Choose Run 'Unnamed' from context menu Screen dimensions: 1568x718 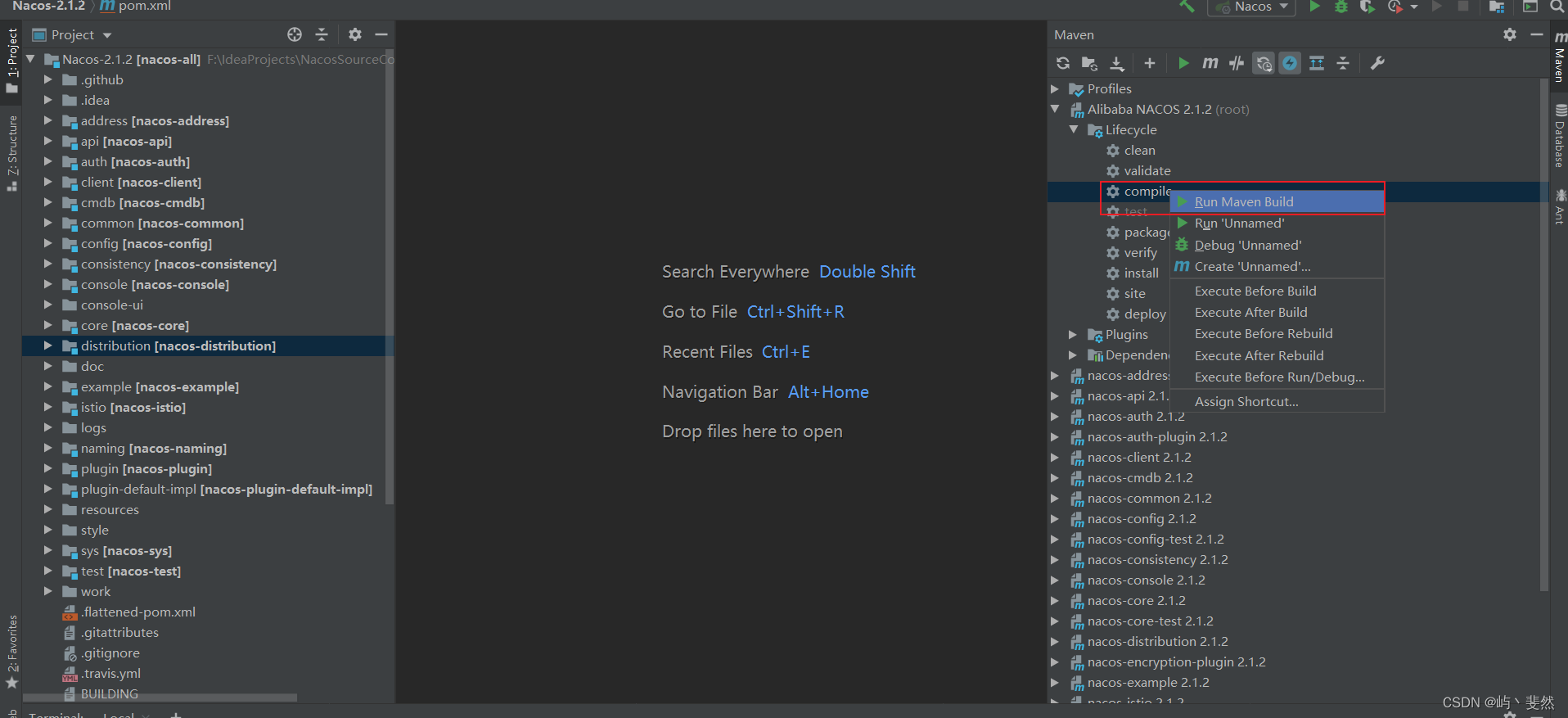tap(1277, 224)
